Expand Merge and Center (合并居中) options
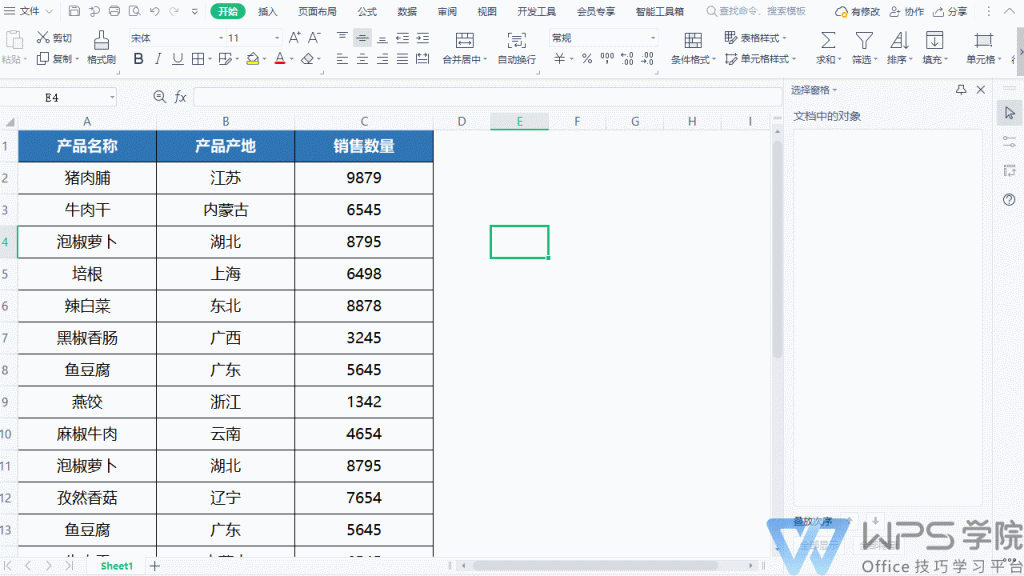The height and width of the screenshot is (576, 1024). point(485,59)
